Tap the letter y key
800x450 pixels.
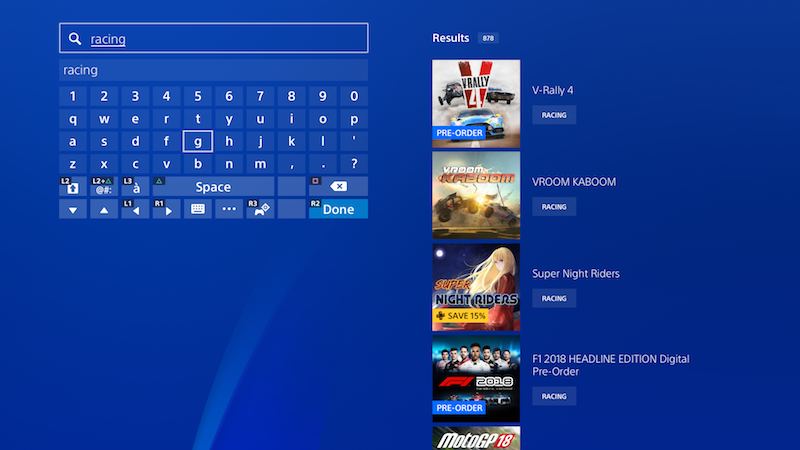coord(229,119)
